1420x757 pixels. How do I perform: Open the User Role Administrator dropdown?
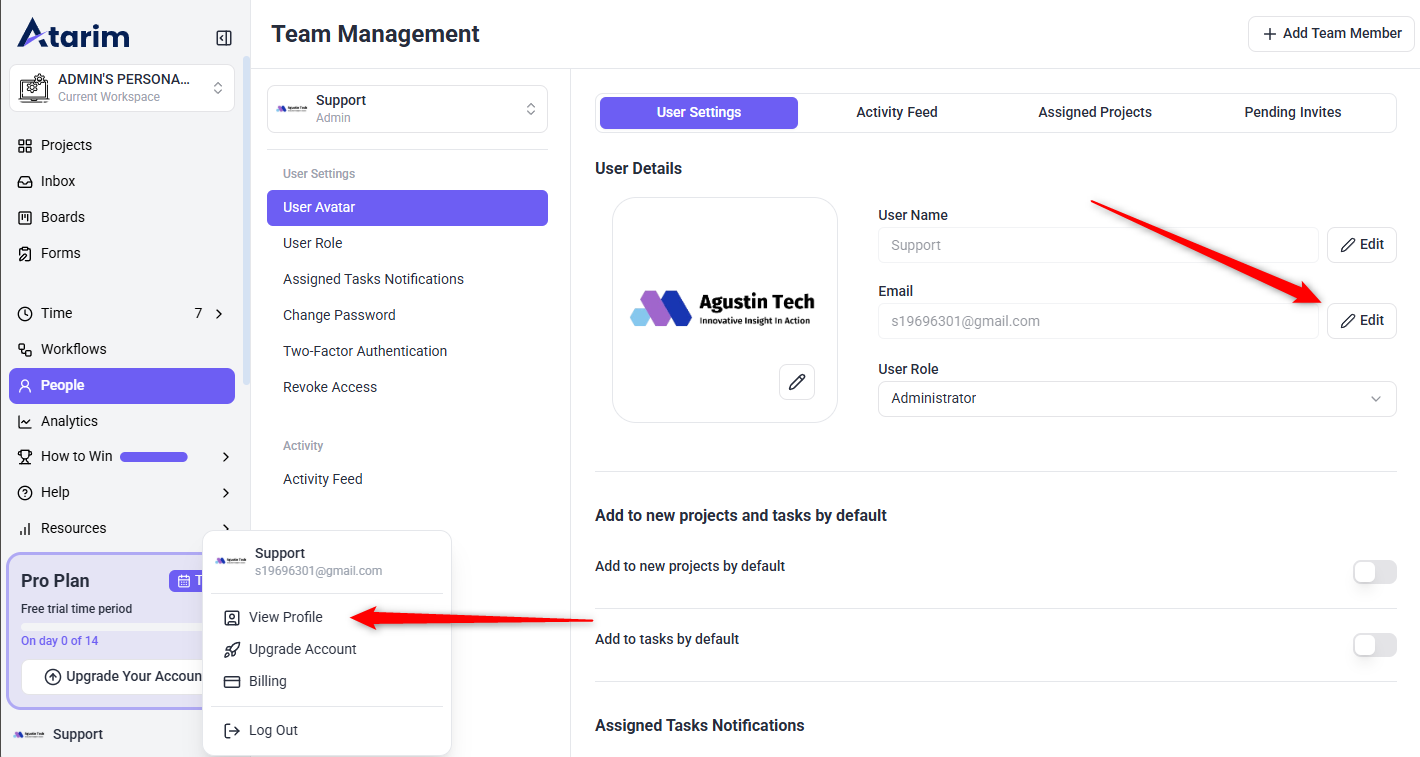(x=1136, y=398)
